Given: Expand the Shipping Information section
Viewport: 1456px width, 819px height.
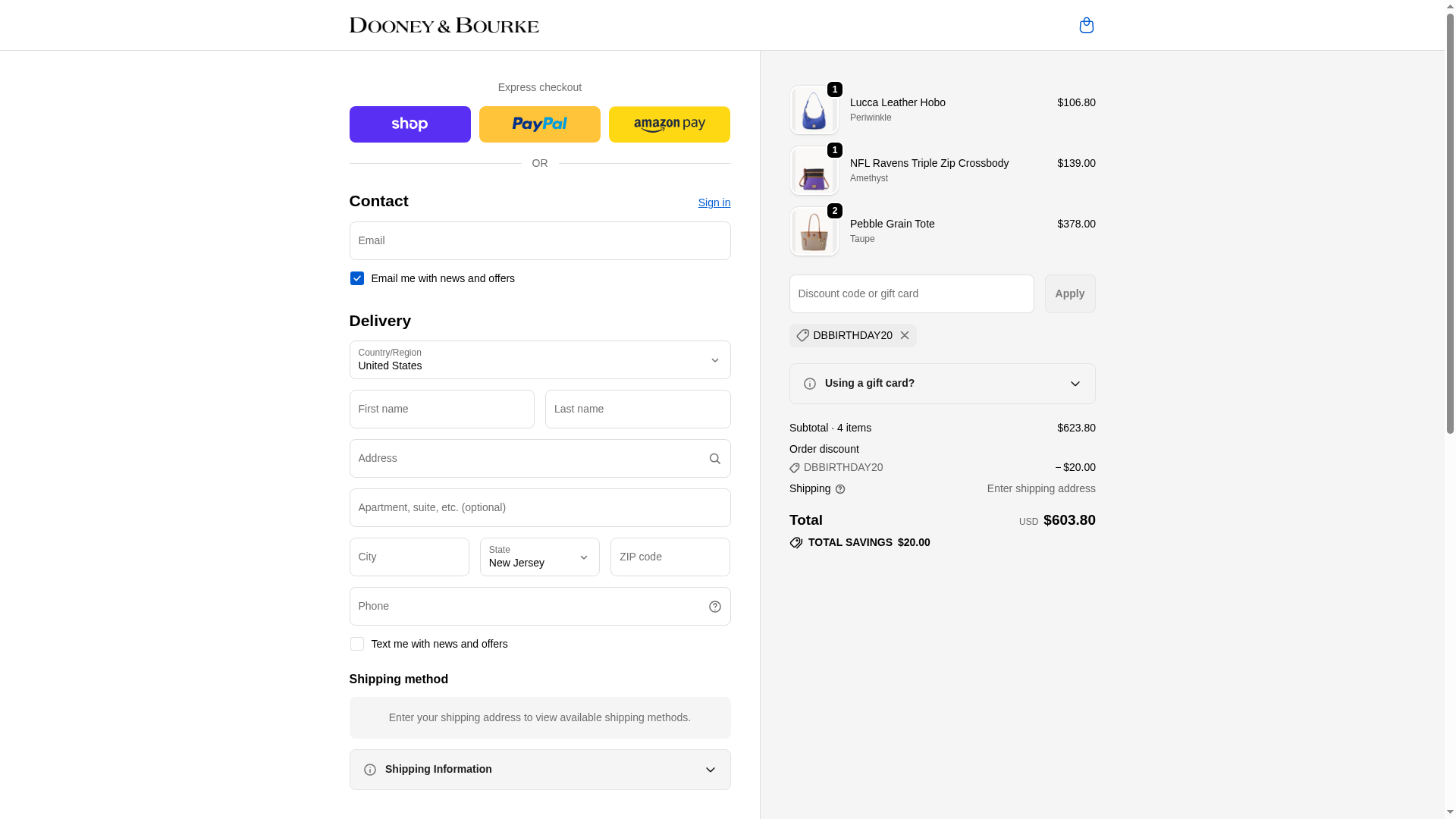Looking at the screenshot, I should (539, 770).
